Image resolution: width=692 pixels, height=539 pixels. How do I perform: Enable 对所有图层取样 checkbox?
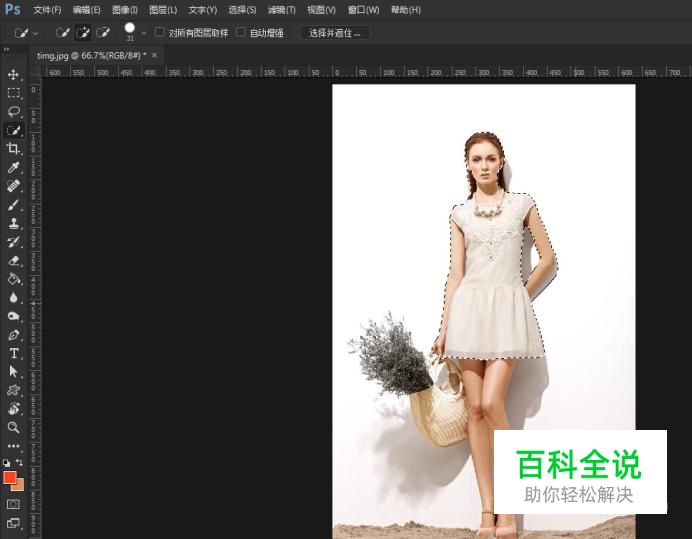[x=160, y=32]
